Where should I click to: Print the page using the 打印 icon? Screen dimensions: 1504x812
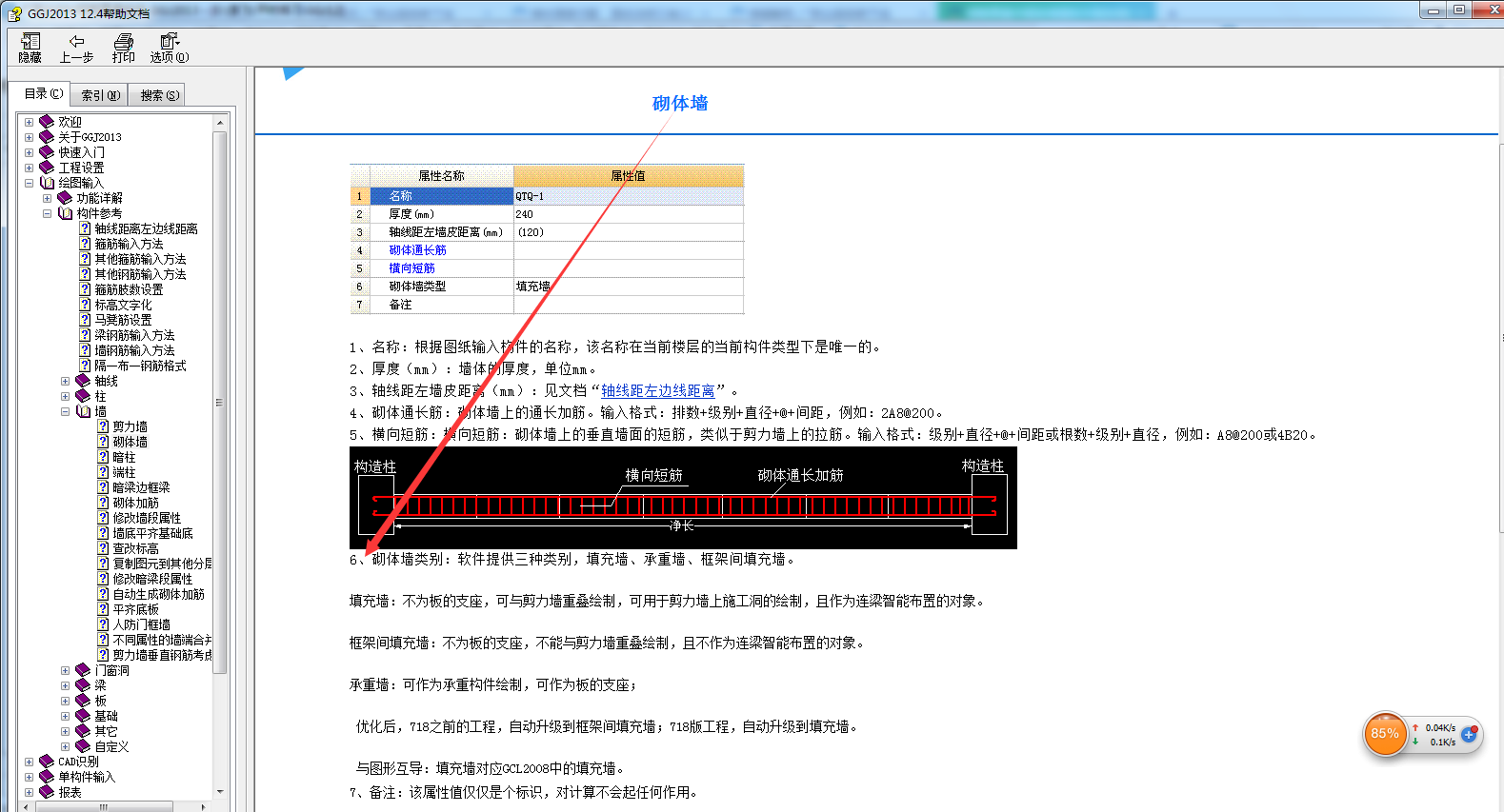click(x=124, y=48)
